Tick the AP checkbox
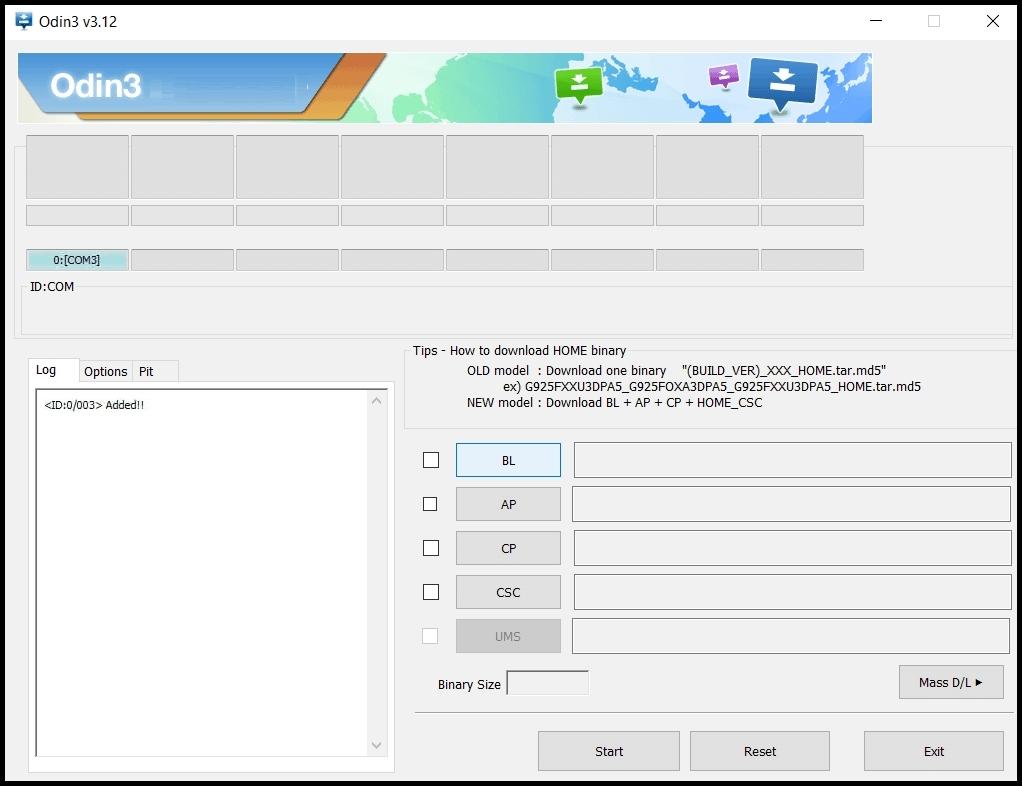This screenshot has width=1022, height=786. (430, 504)
